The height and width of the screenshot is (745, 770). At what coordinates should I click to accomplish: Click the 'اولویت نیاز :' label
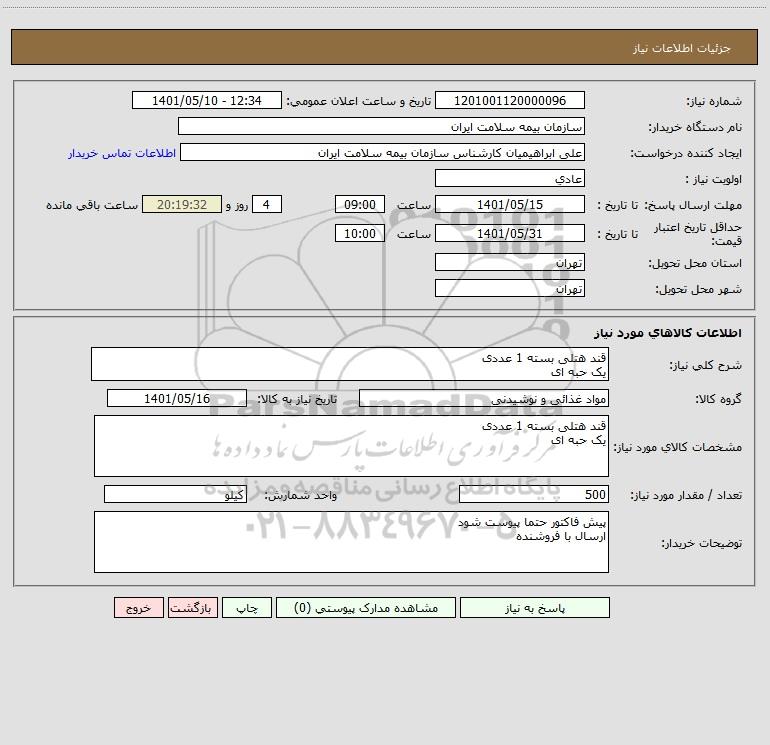pos(714,179)
